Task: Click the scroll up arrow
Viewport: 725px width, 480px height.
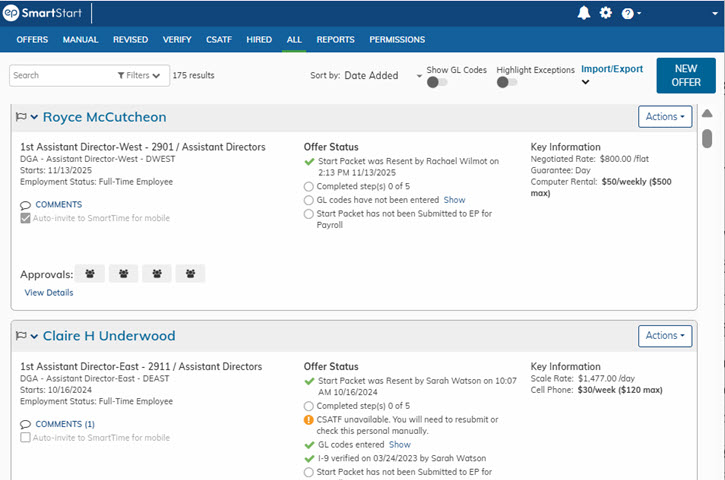Action: coord(707,113)
